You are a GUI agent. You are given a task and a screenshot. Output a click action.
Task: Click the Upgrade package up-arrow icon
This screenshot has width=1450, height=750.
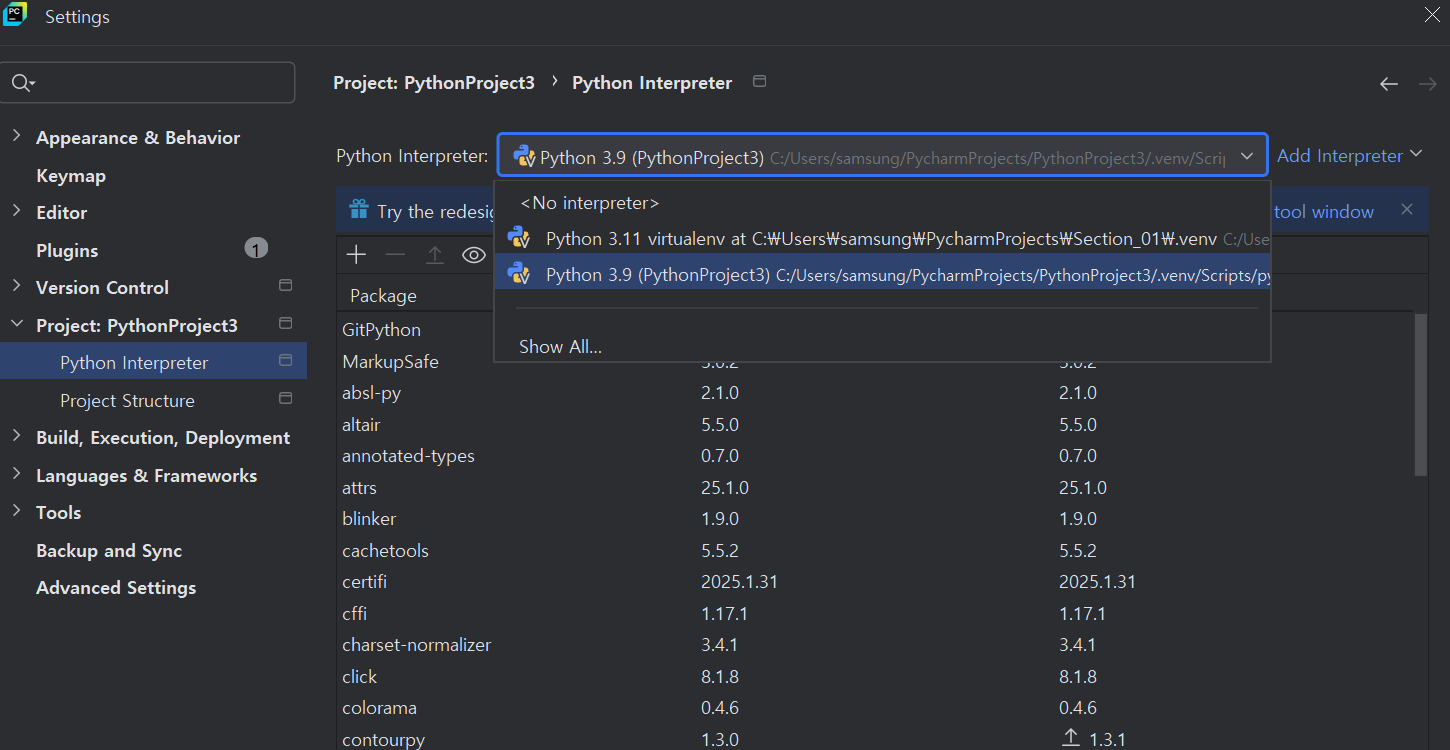434,255
